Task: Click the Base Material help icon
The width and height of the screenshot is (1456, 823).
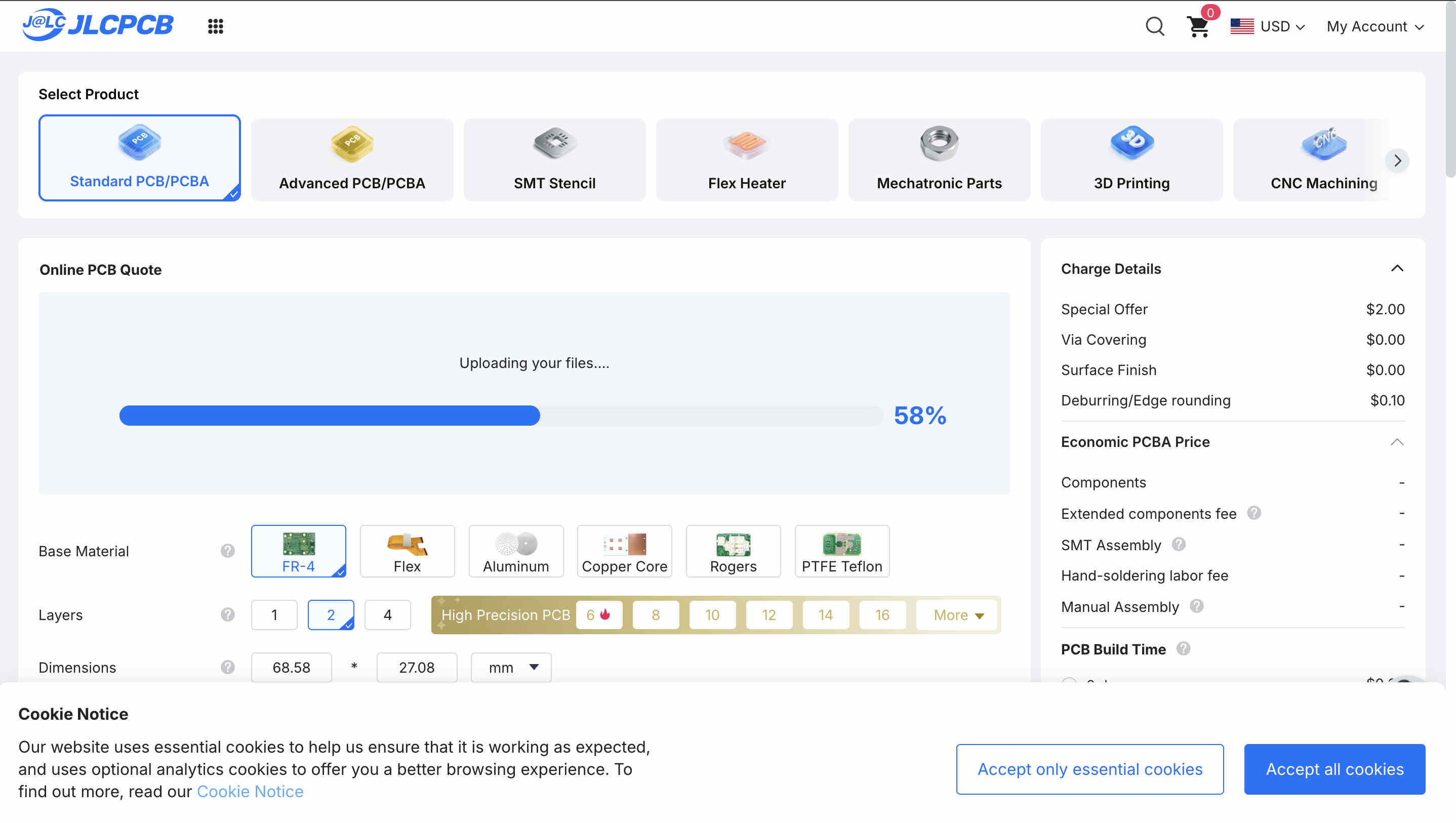Action: (x=227, y=551)
